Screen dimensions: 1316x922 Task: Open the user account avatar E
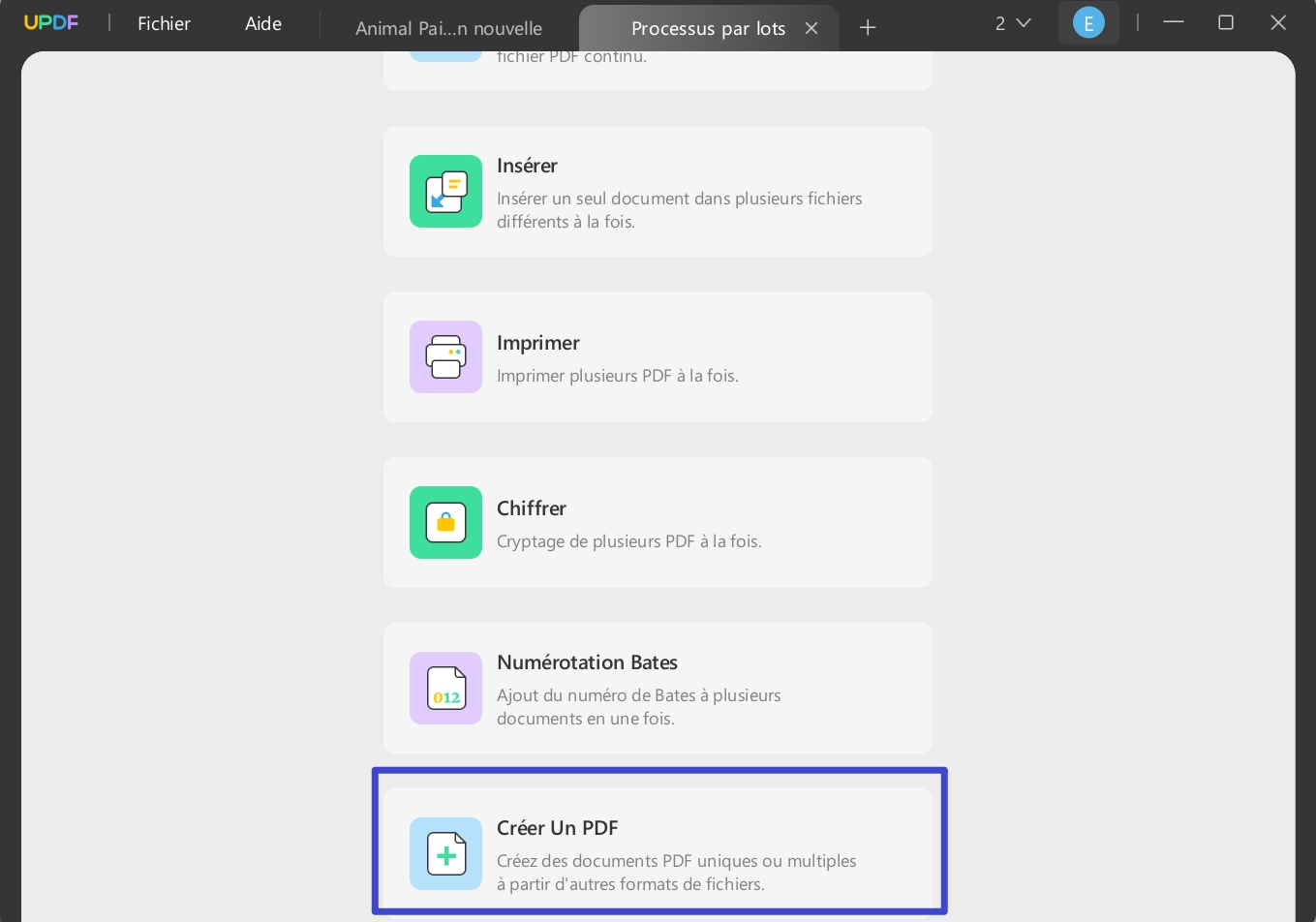click(1088, 23)
